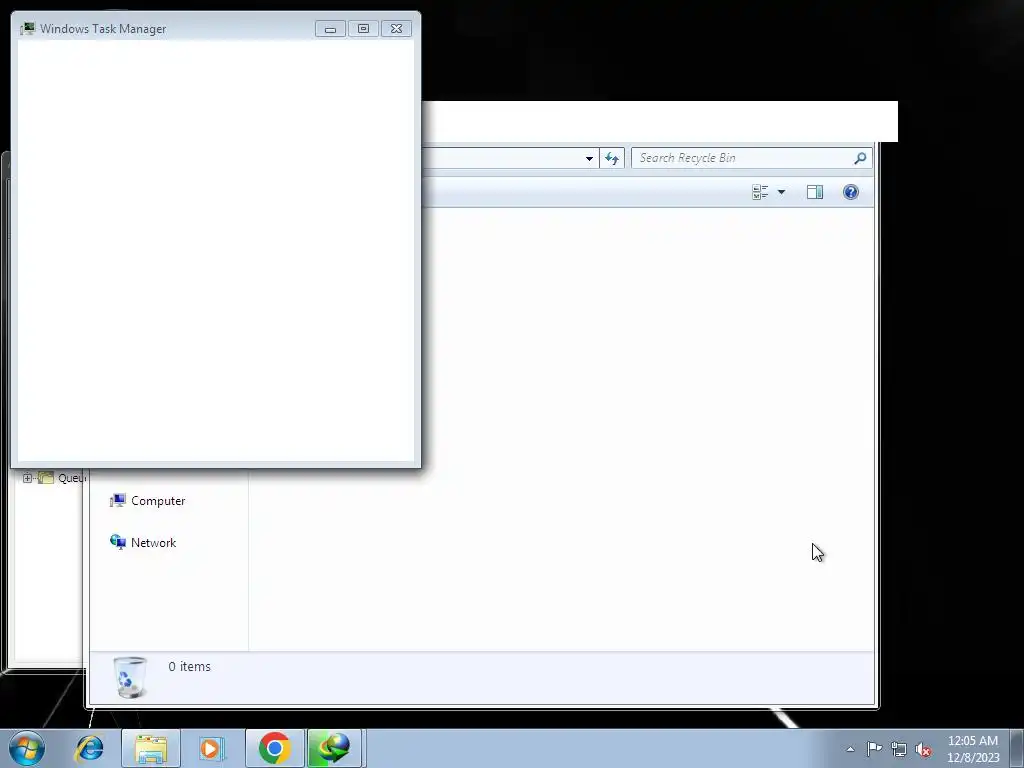Open the Windows Start menu

27,748
